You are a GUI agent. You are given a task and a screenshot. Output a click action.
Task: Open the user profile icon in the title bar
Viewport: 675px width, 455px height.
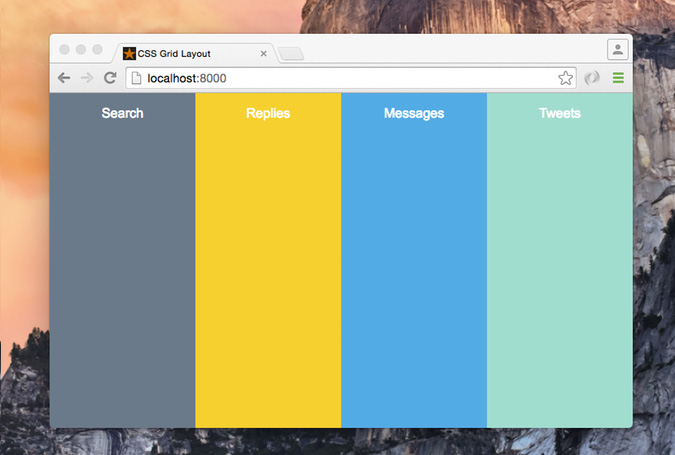point(617,49)
